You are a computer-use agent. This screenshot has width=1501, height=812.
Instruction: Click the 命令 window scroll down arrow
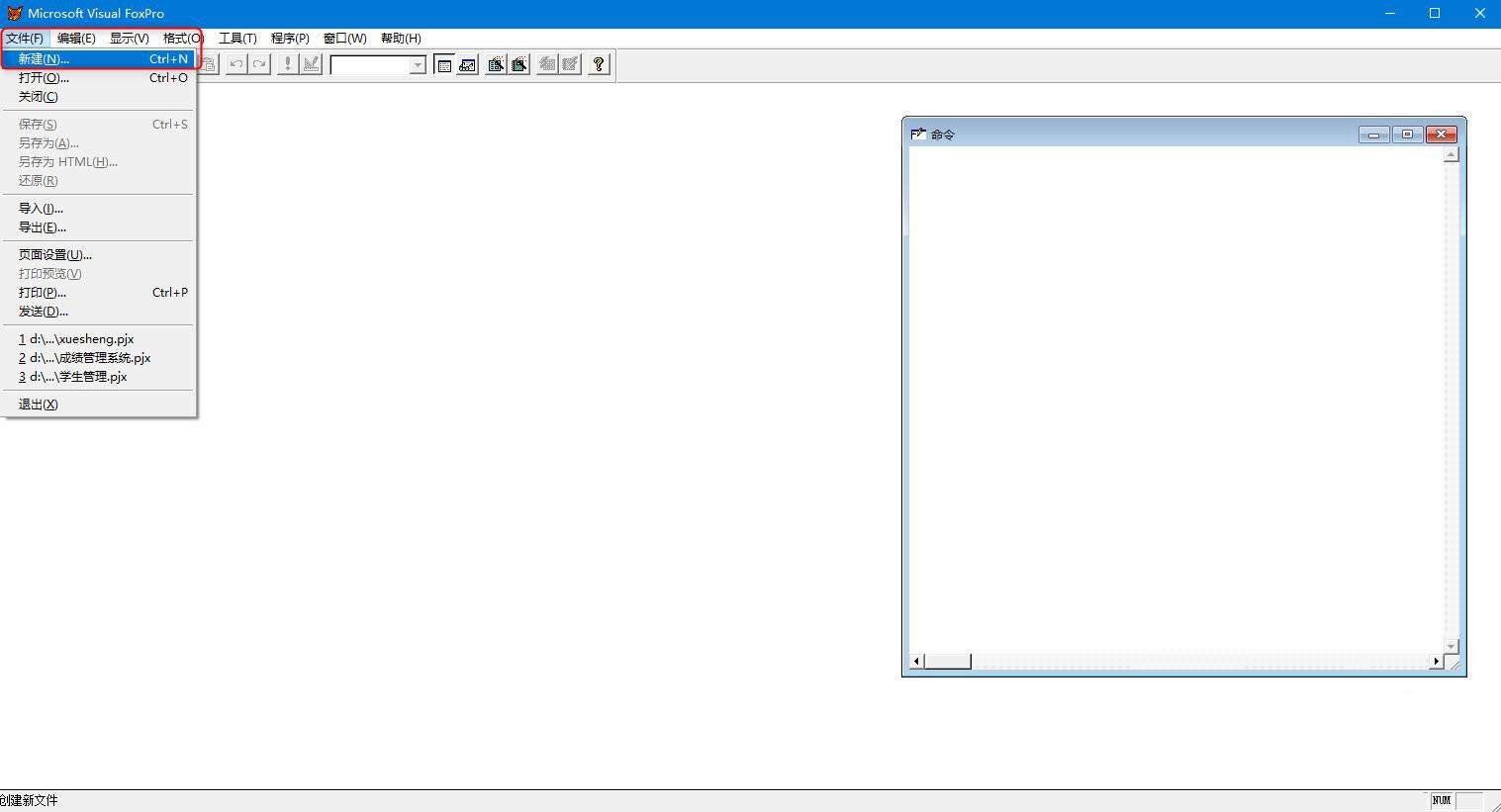click(x=1452, y=646)
